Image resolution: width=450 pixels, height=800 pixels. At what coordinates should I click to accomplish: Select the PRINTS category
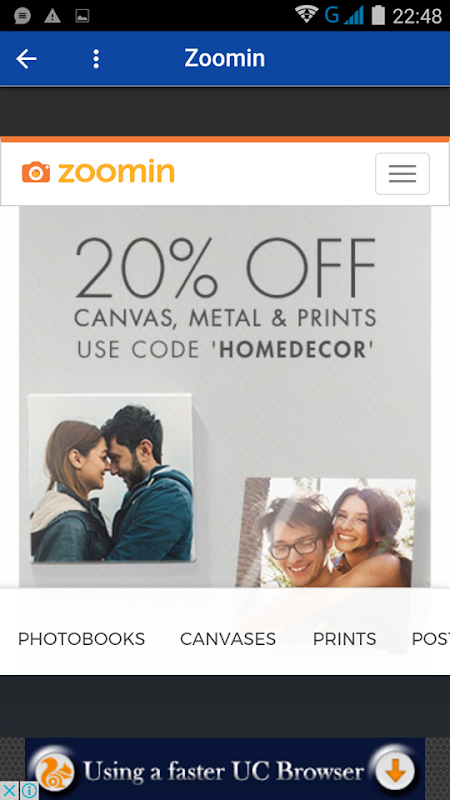click(344, 639)
